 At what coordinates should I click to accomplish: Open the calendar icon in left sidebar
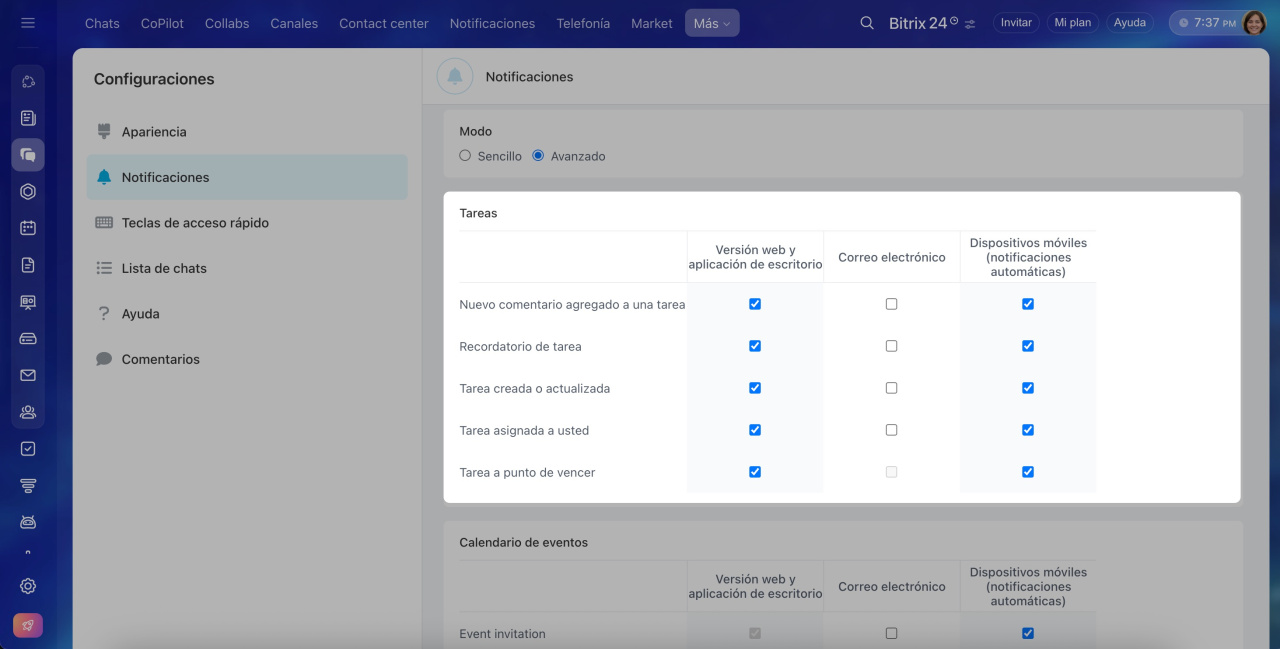point(28,228)
